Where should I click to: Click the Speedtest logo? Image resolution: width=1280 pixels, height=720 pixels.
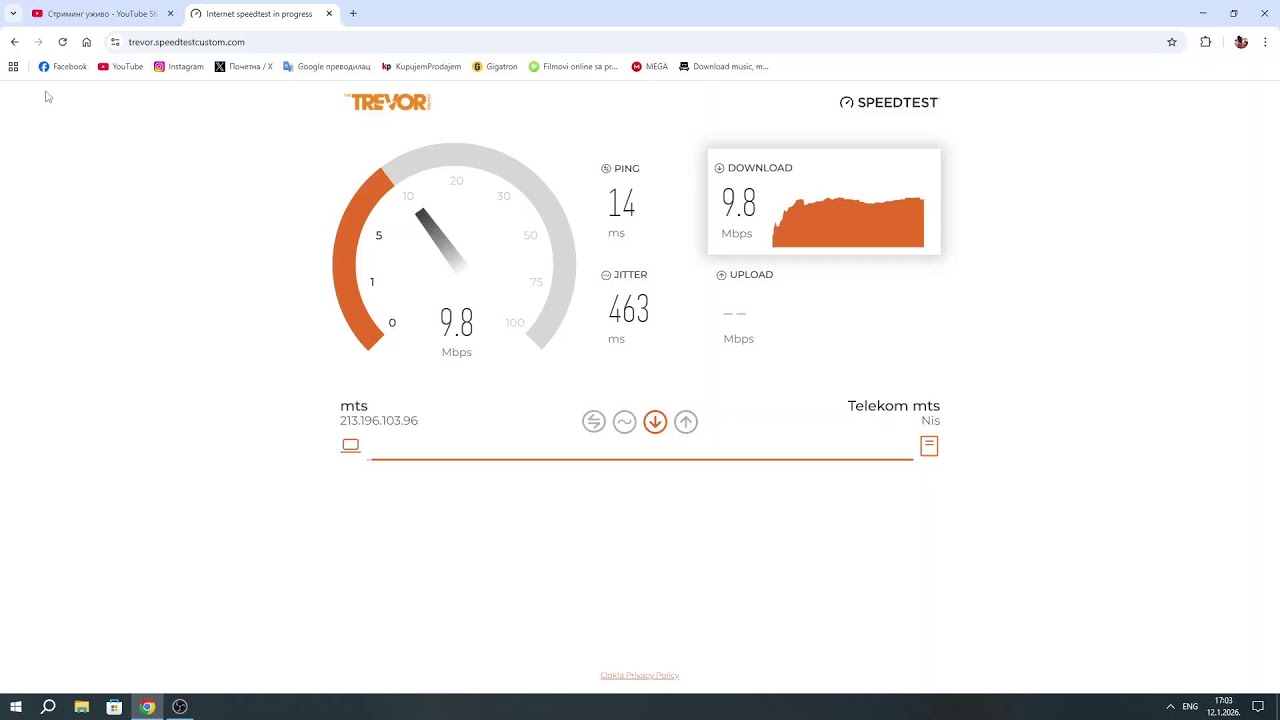(889, 103)
